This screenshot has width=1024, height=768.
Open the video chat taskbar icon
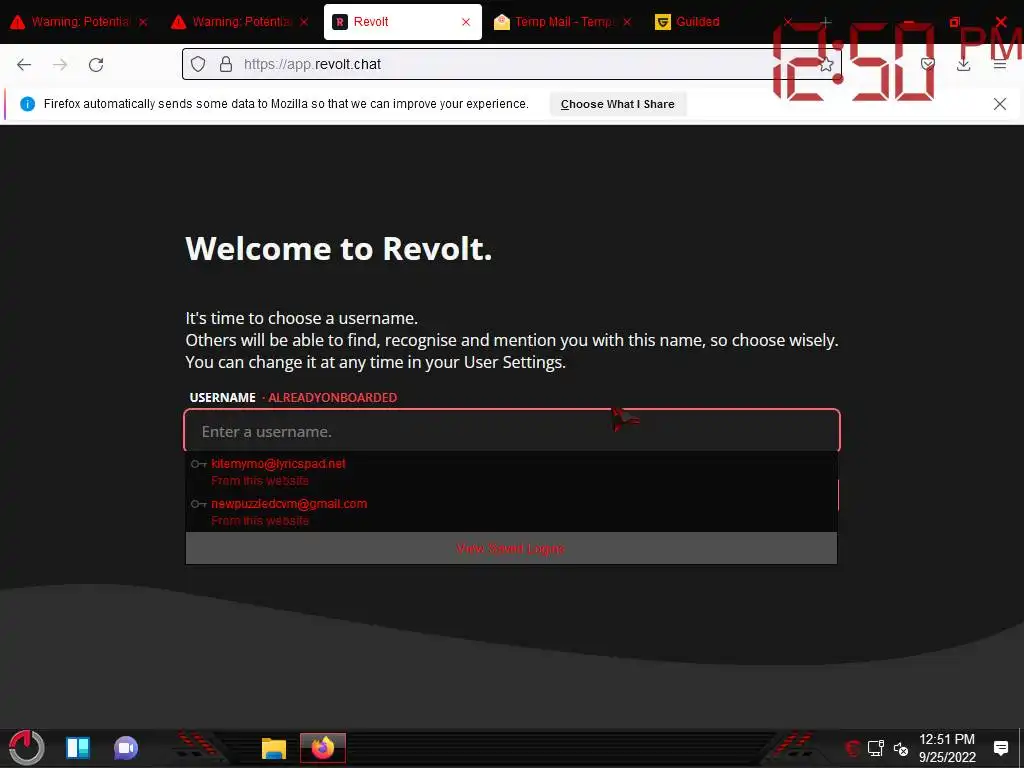click(126, 748)
